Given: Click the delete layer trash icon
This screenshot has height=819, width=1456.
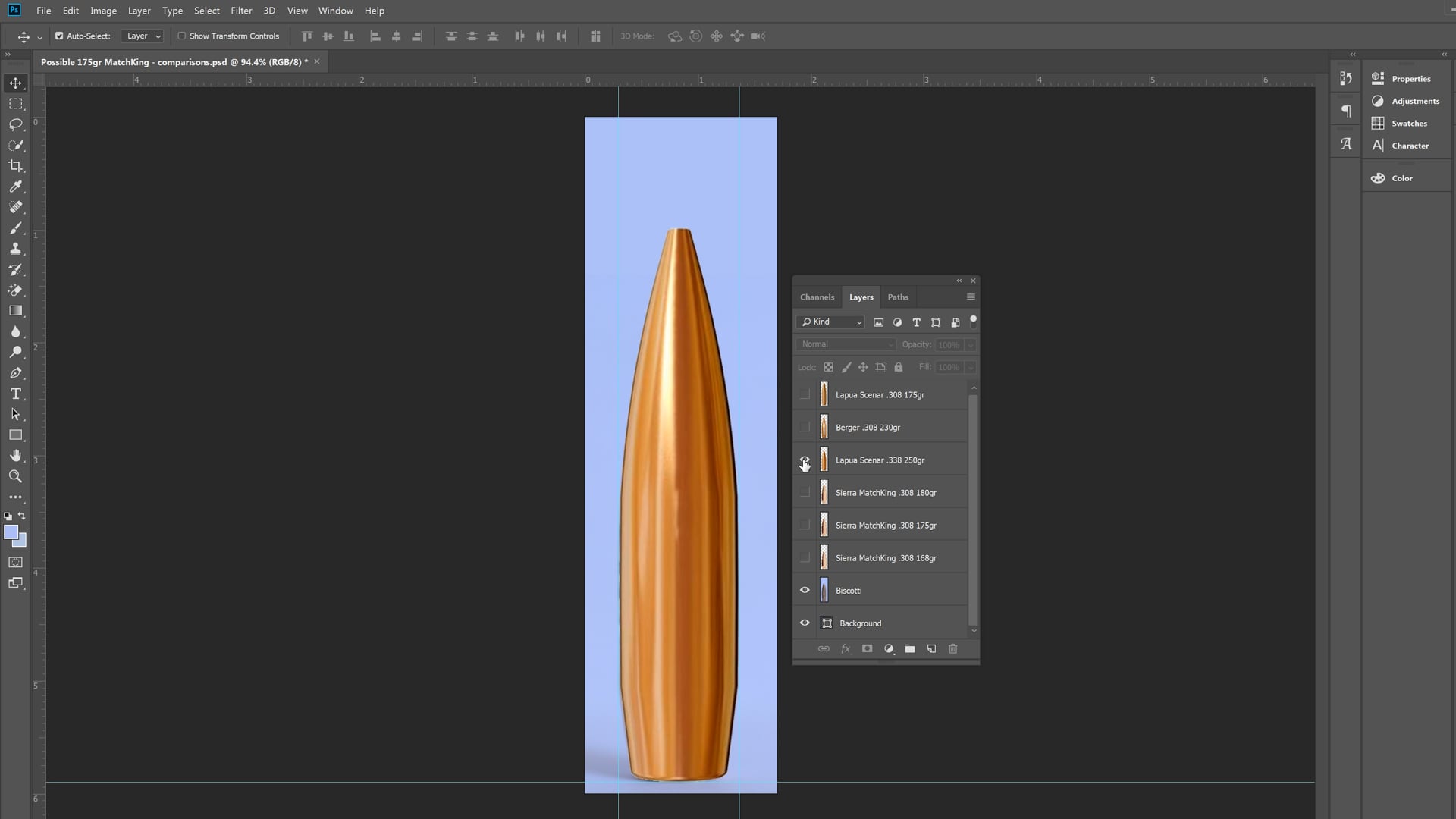Looking at the screenshot, I should [x=953, y=649].
